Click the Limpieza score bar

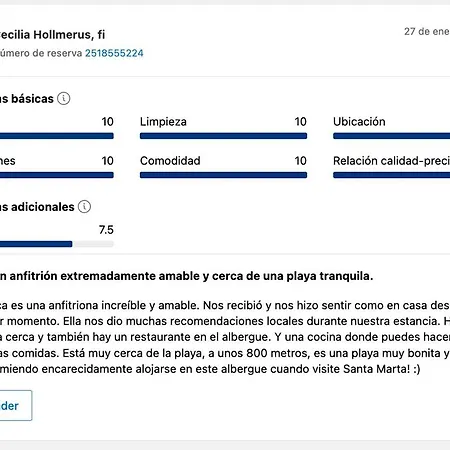coord(223,136)
